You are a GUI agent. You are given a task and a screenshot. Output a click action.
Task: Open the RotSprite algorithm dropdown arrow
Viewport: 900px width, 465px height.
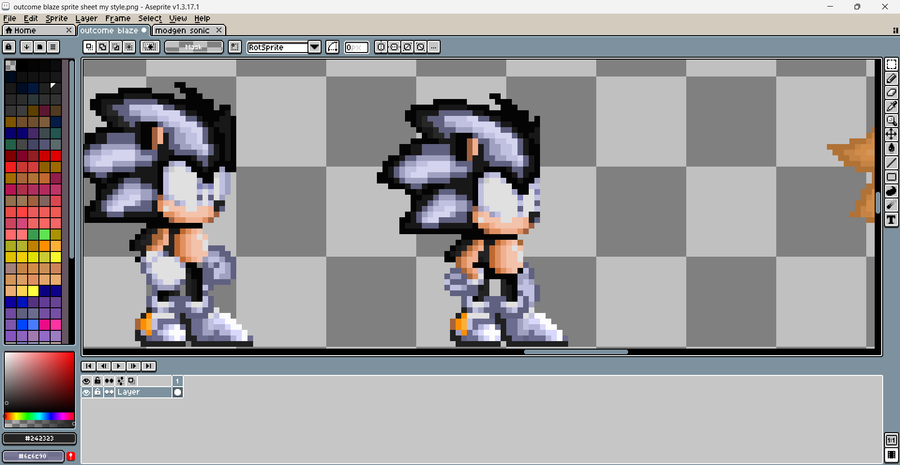pyautogui.click(x=315, y=47)
